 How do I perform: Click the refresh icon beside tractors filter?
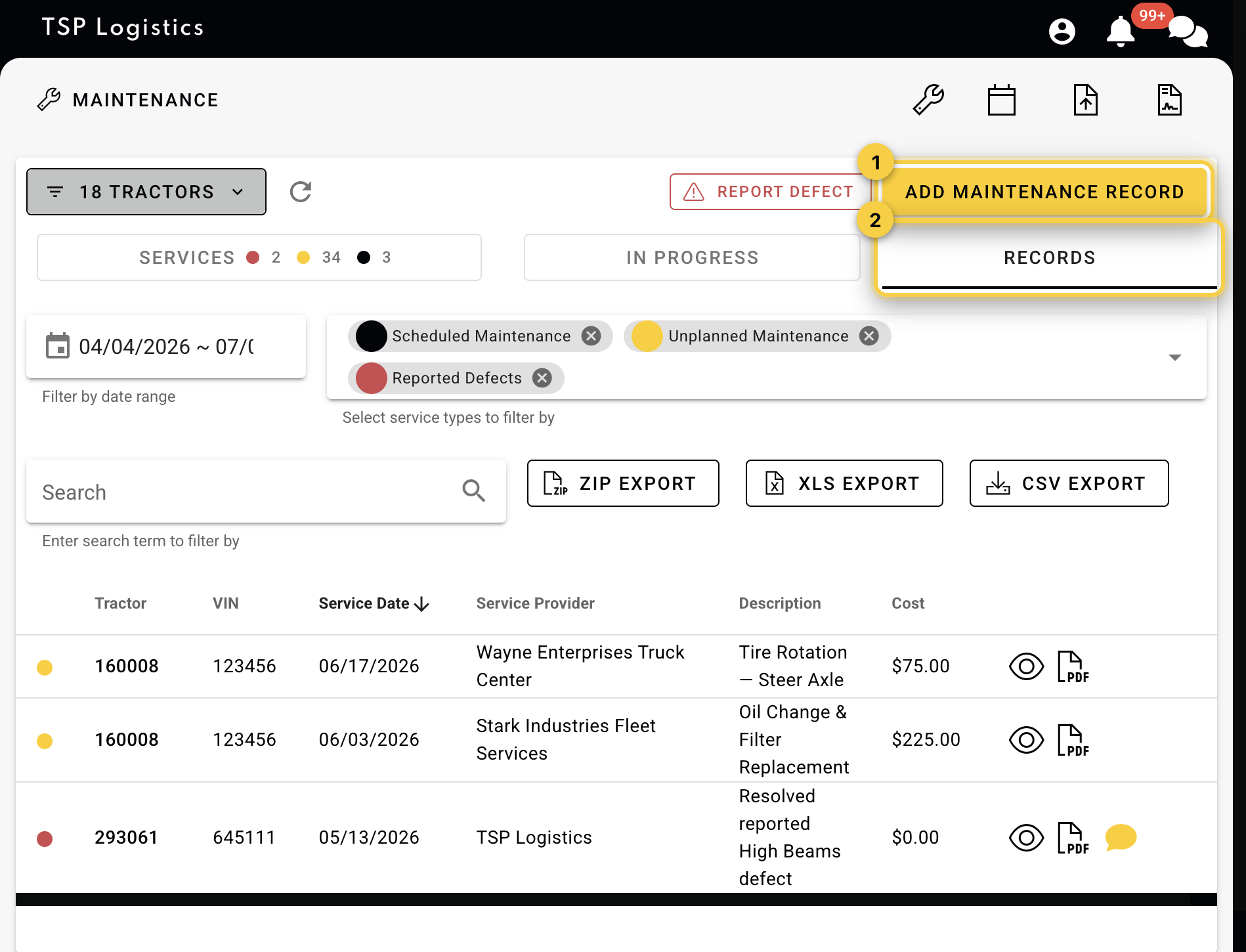click(301, 192)
